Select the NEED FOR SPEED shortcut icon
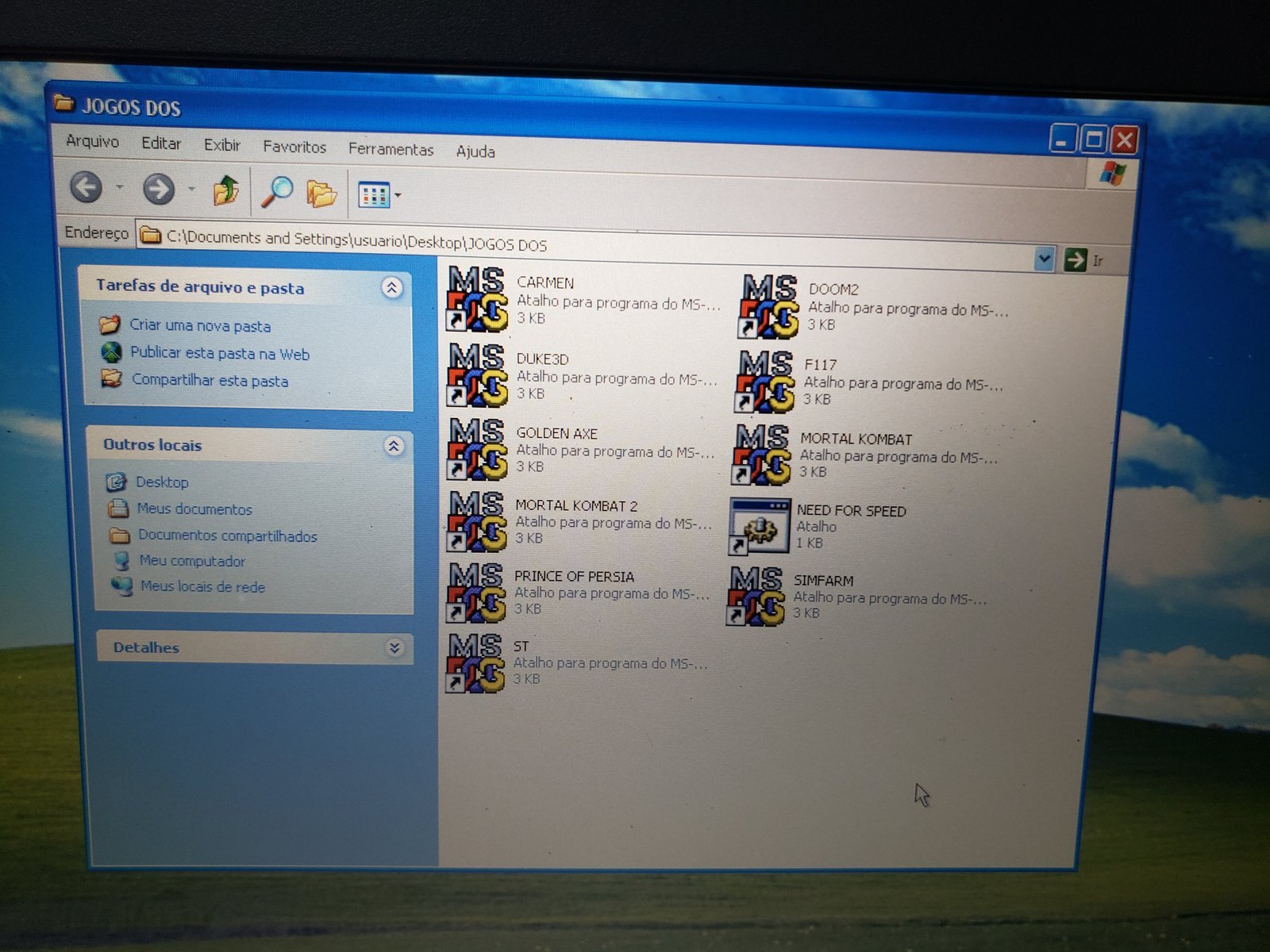The height and width of the screenshot is (952, 1270). pyautogui.click(x=760, y=526)
